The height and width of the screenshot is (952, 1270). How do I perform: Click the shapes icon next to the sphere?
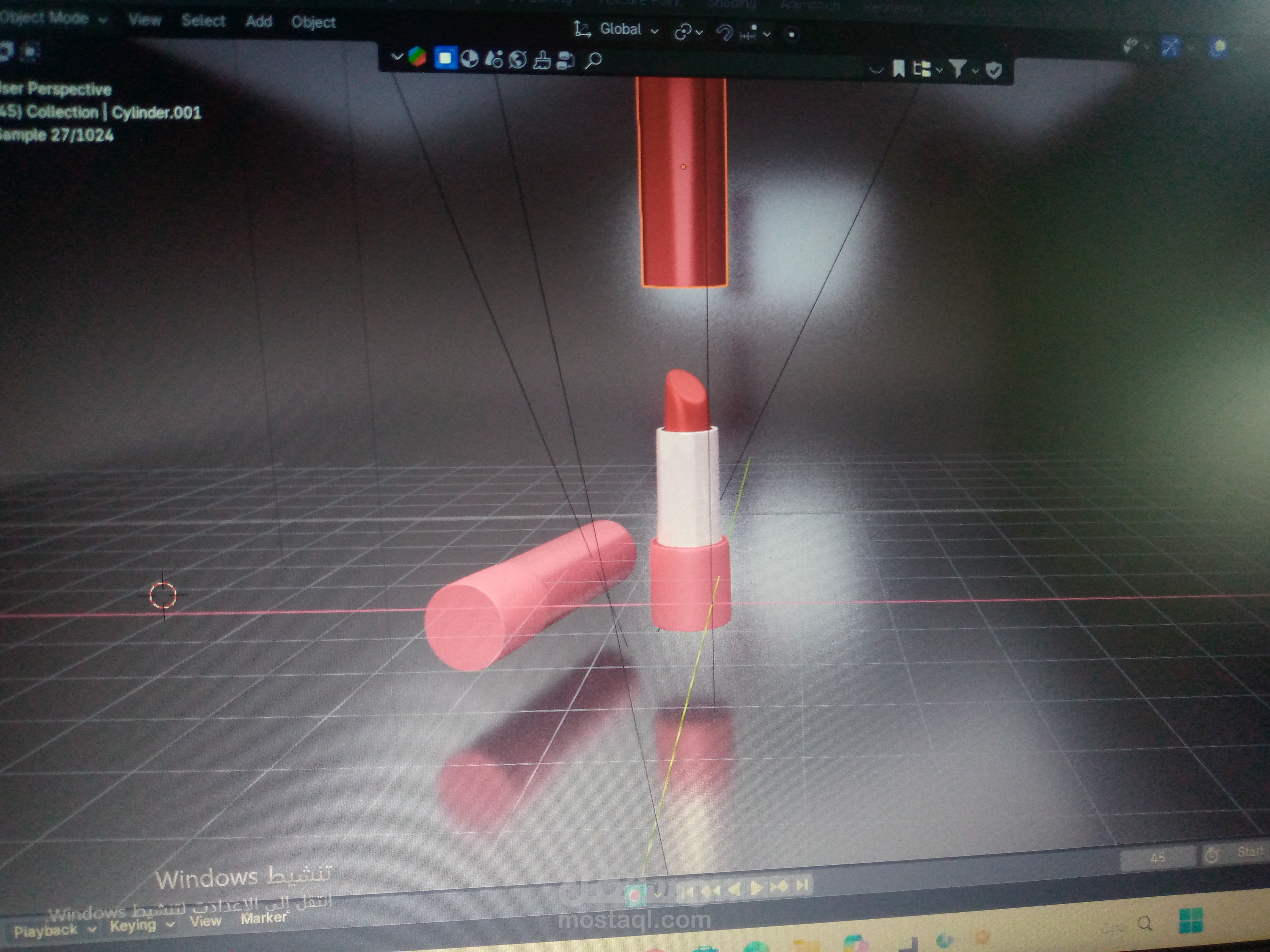494,59
